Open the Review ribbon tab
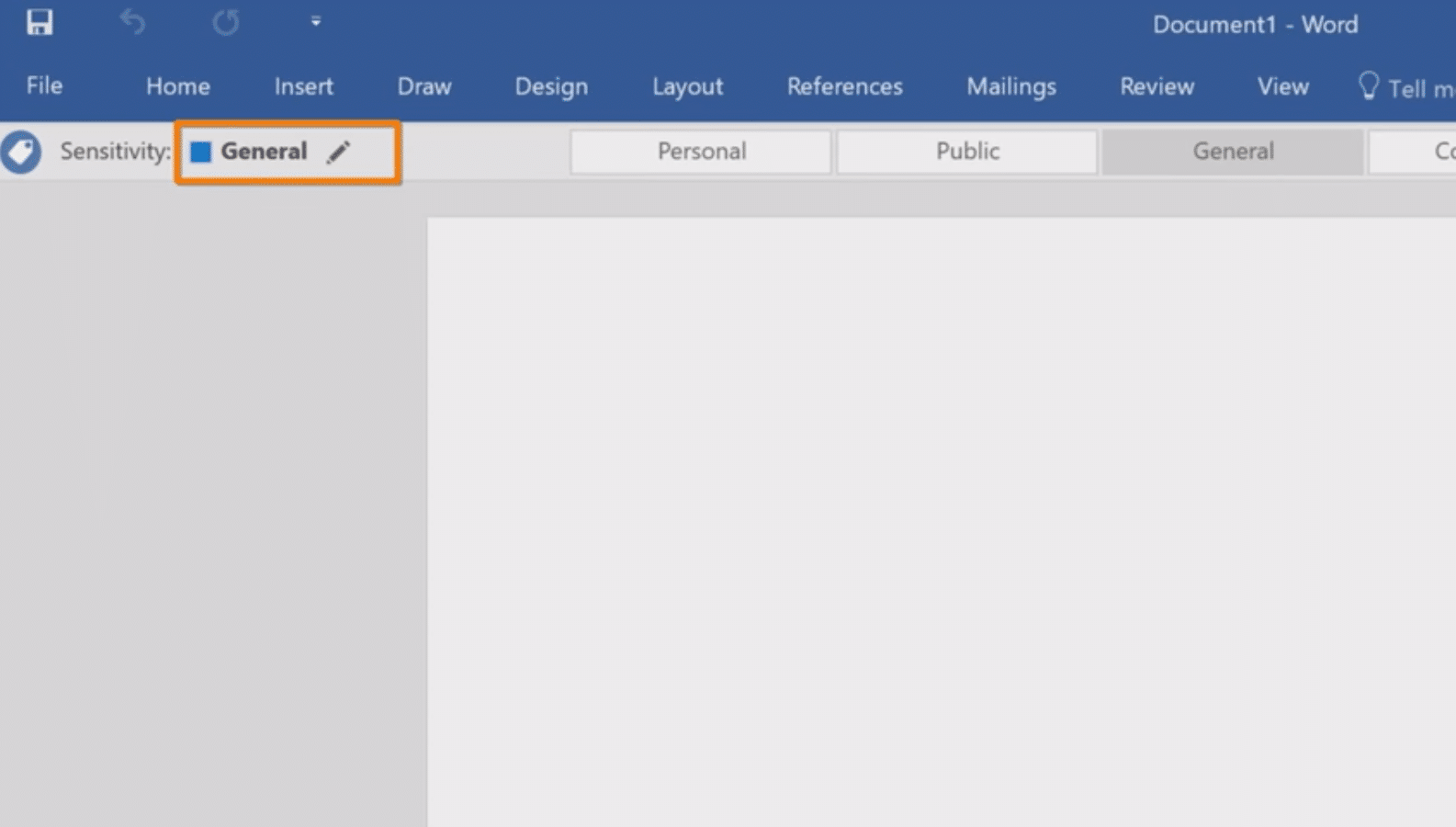 click(1157, 86)
